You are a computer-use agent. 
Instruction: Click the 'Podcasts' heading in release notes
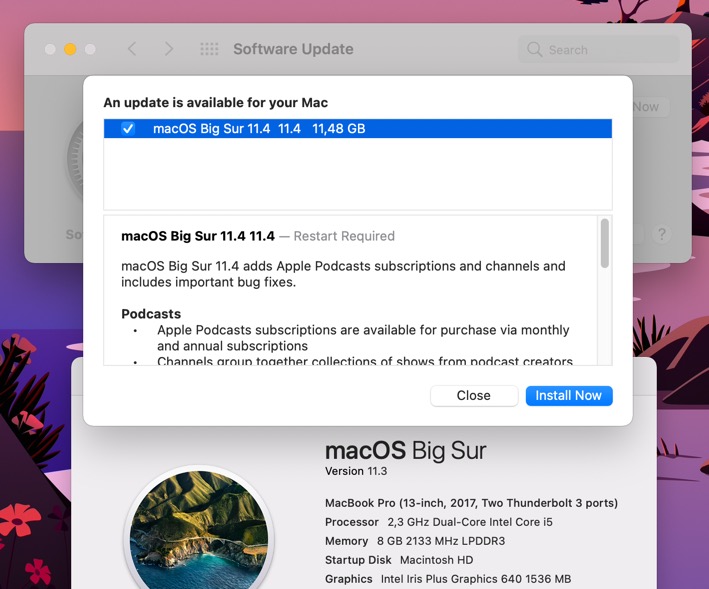(x=151, y=314)
